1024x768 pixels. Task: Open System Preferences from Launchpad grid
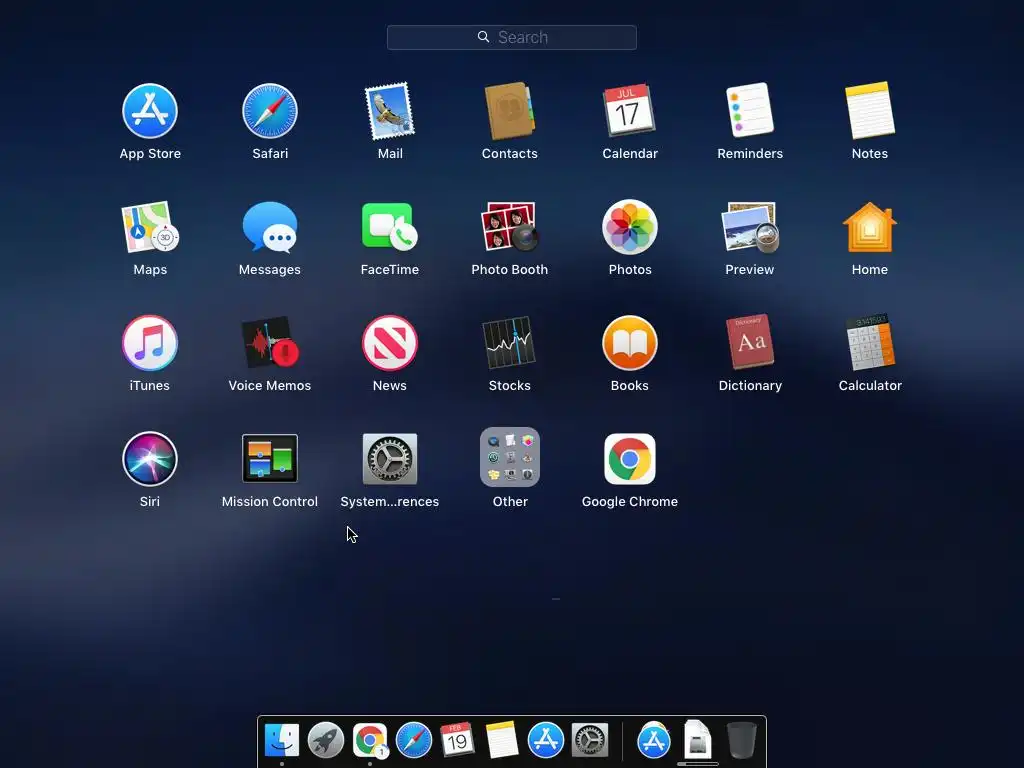[x=390, y=458]
